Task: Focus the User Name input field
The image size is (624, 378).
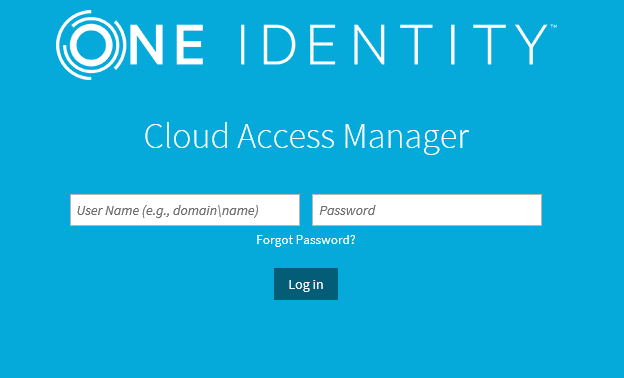Action: click(x=185, y=210)
